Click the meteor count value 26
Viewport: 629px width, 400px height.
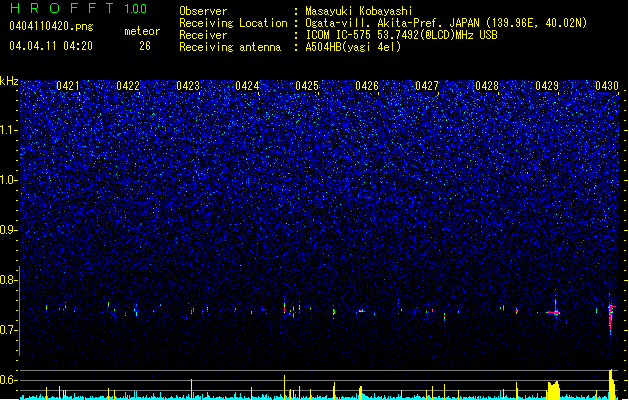(145, 46)
